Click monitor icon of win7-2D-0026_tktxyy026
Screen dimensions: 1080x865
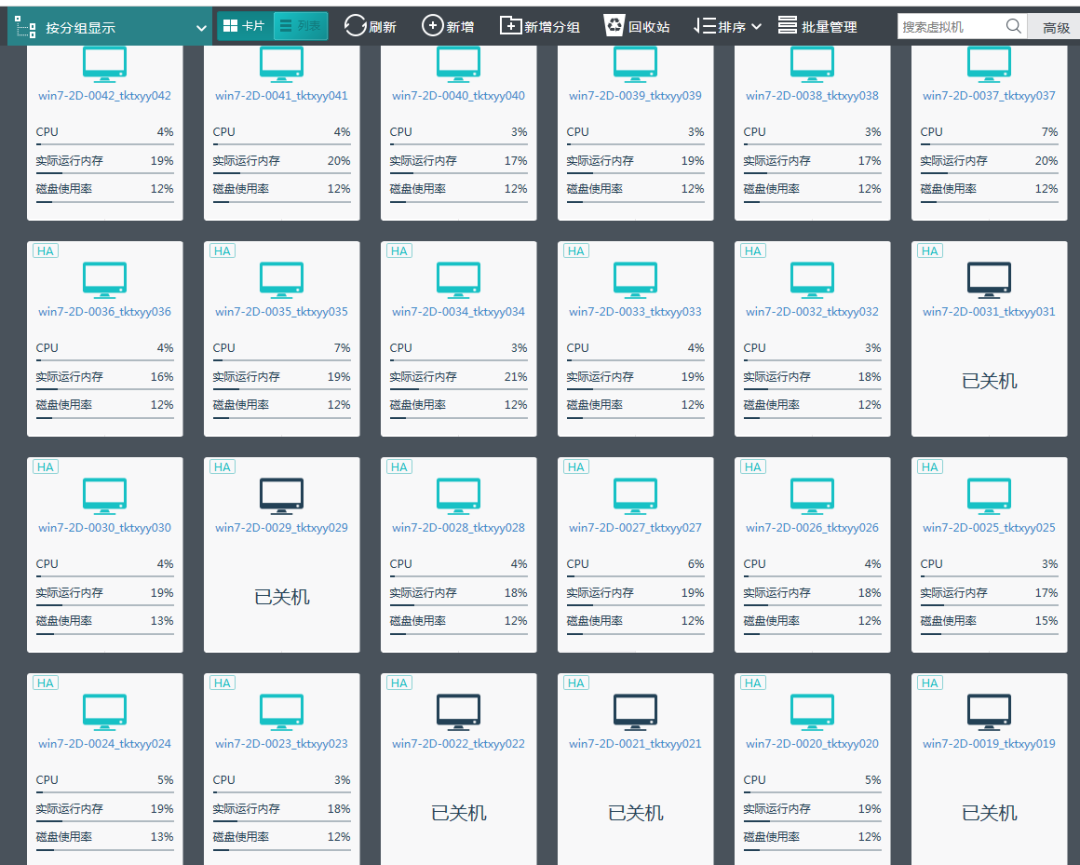[812, 496]
